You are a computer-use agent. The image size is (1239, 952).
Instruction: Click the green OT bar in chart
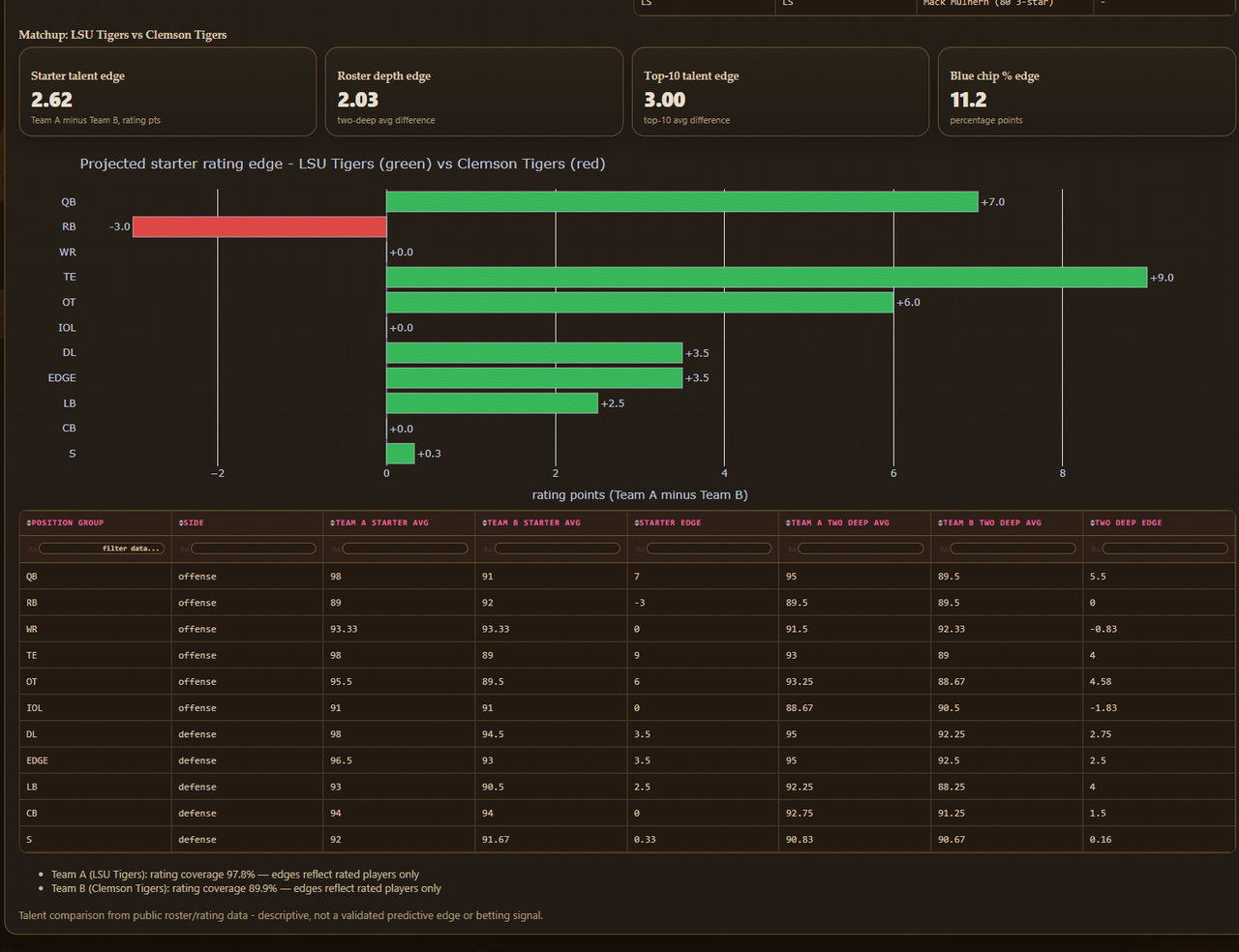pos(640,302)
